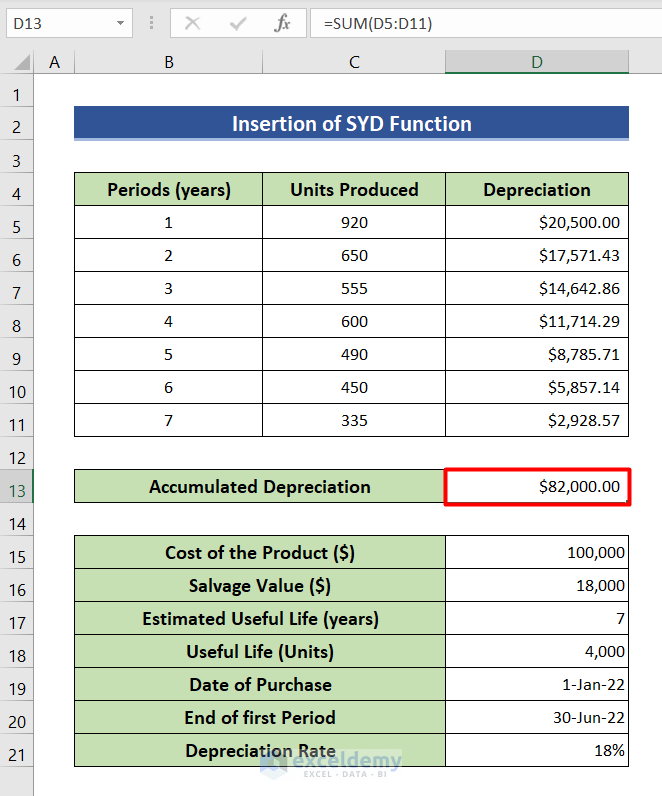662x796 pixels.
Task: Click in the formula bar input
Action: pos(480,23)
